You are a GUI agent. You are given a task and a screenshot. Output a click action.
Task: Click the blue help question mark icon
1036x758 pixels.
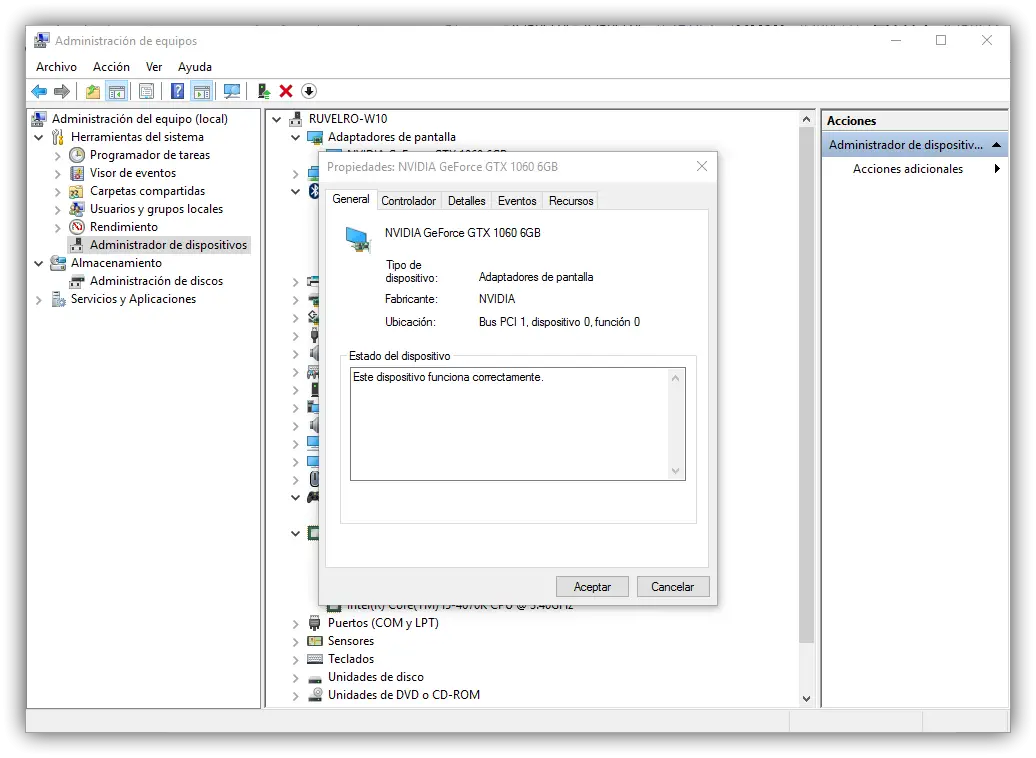click(177, 91)
